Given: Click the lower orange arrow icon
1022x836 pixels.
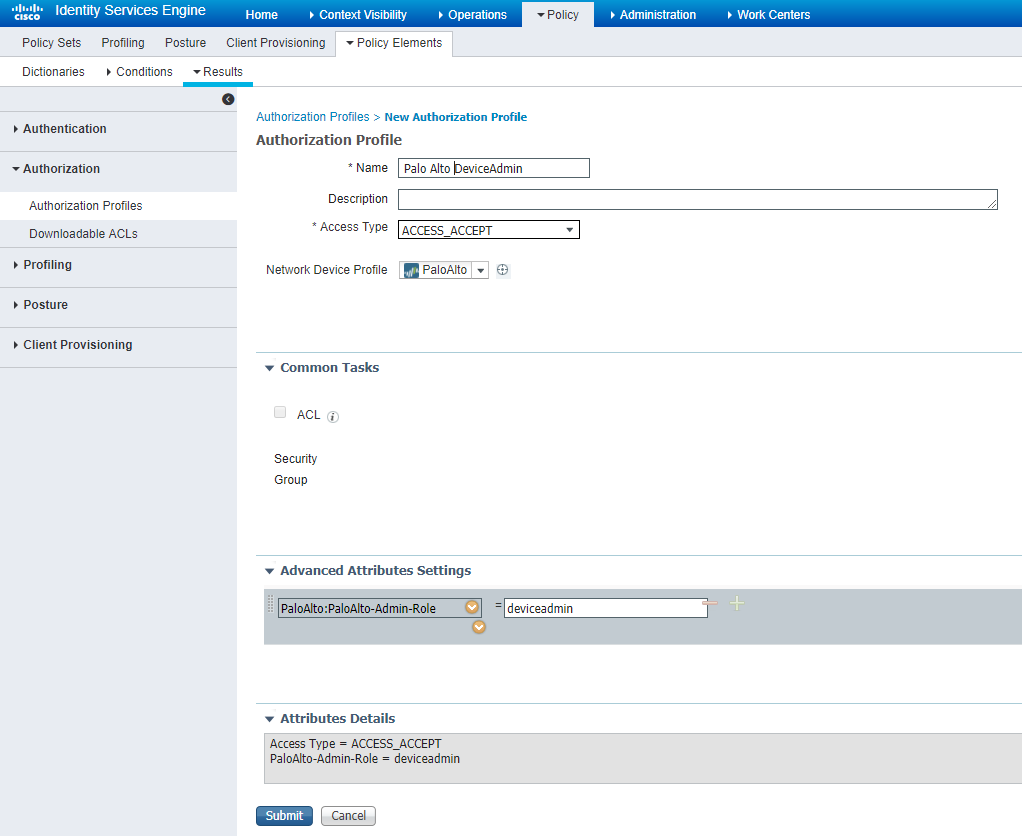Looking at the screenshot, I should point(479,627).
